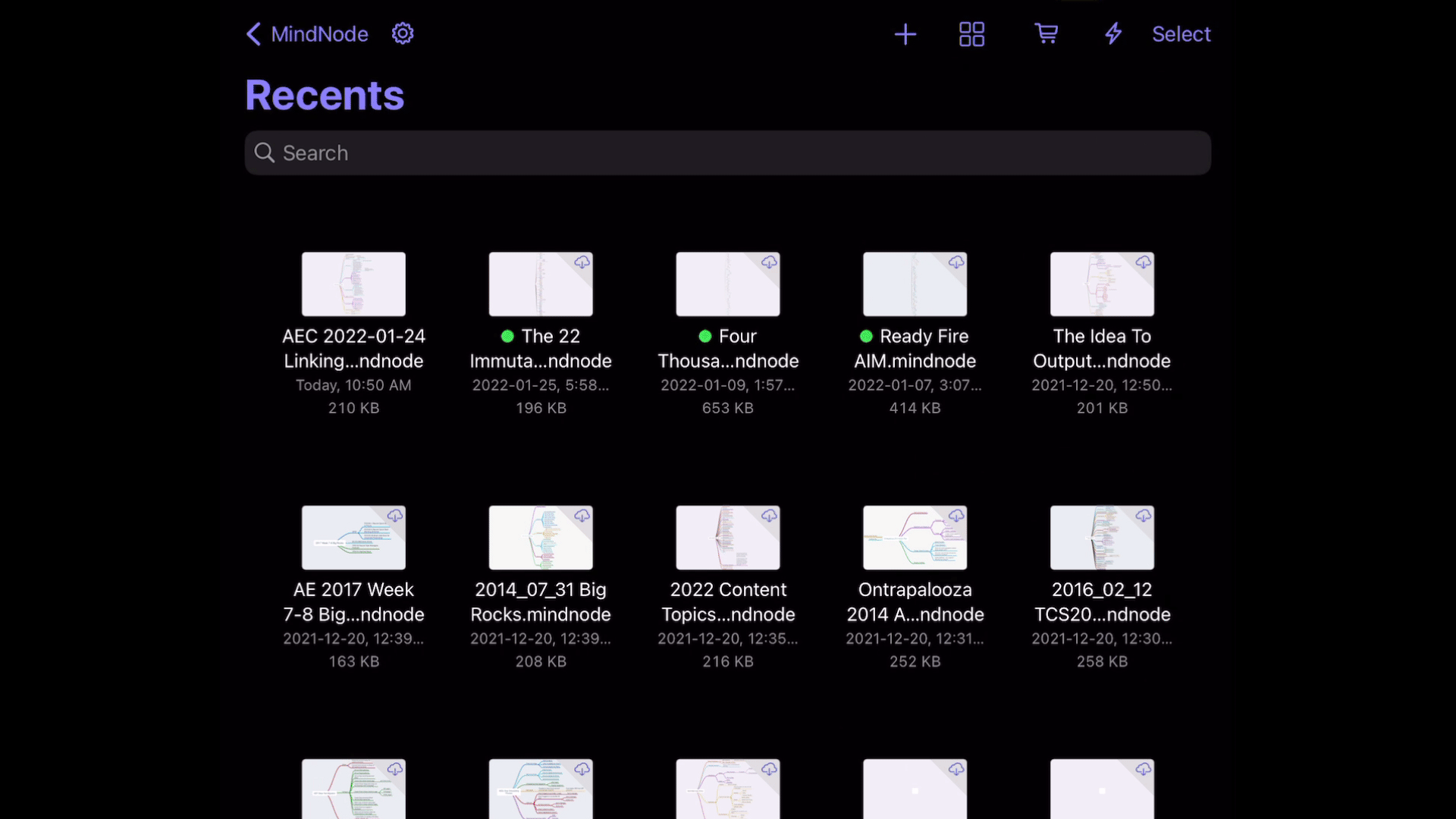Click the date 'Today, 10:50 AM'
The width and height of the screenshot is (1456, 819).
click(x=353, y=385)
